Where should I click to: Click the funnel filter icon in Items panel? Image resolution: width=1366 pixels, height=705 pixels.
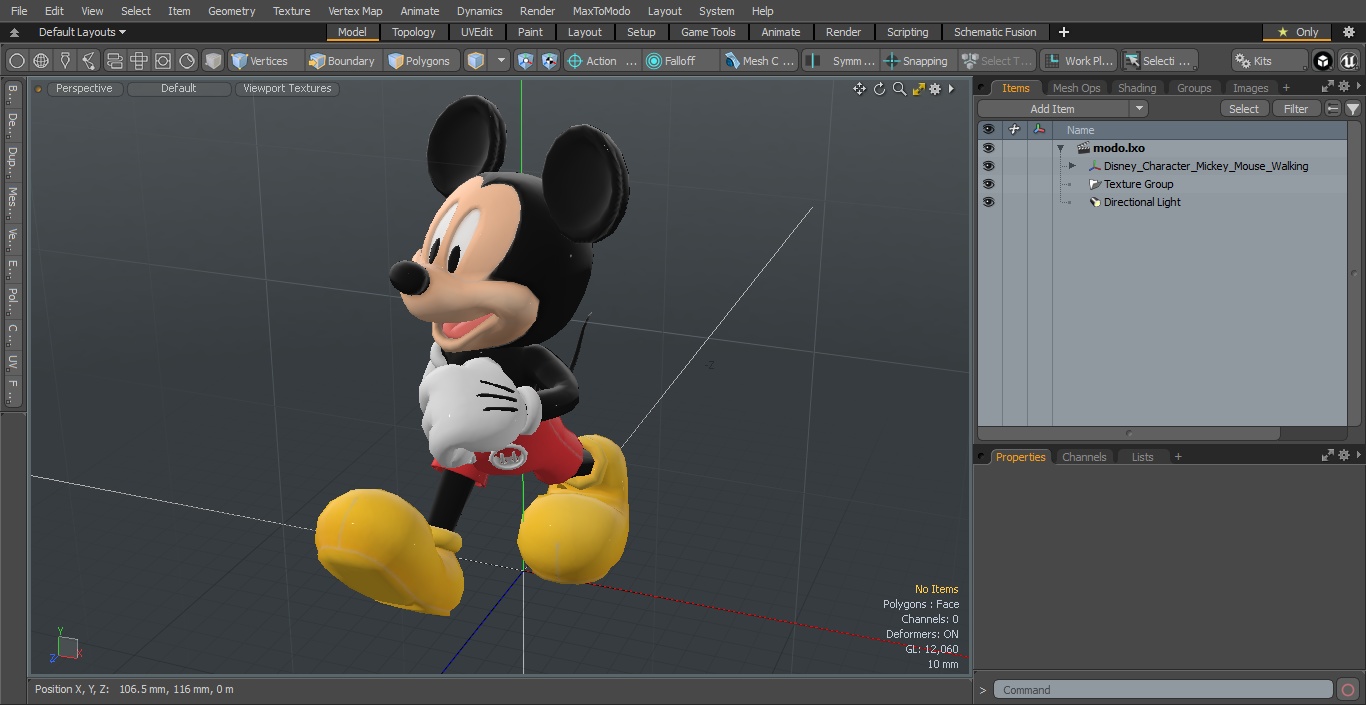point(1352,109)
